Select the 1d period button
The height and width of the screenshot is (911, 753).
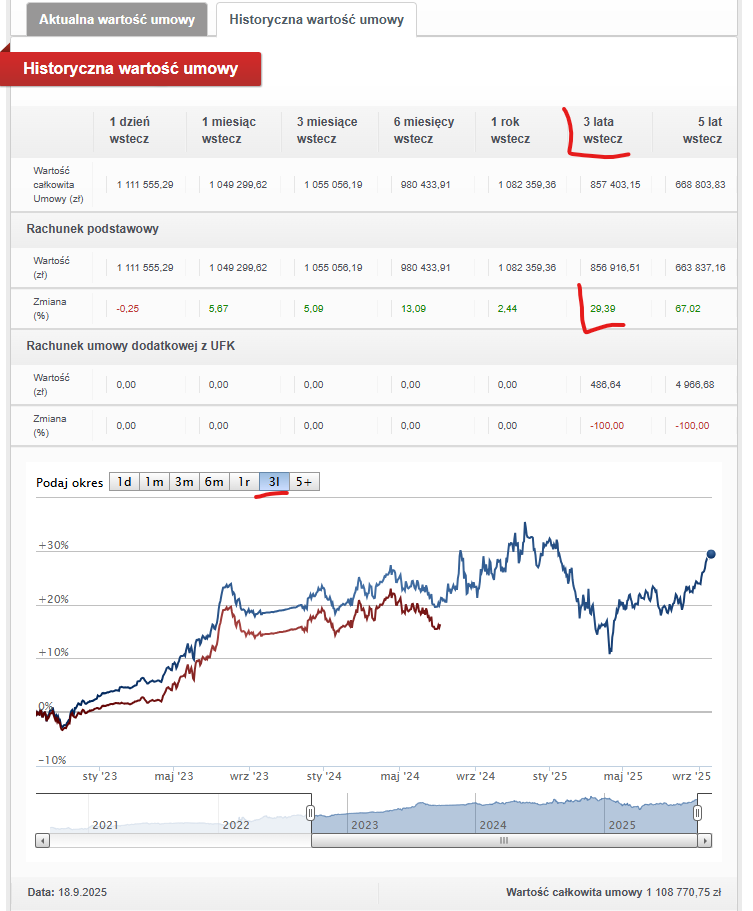coord(124,482)
